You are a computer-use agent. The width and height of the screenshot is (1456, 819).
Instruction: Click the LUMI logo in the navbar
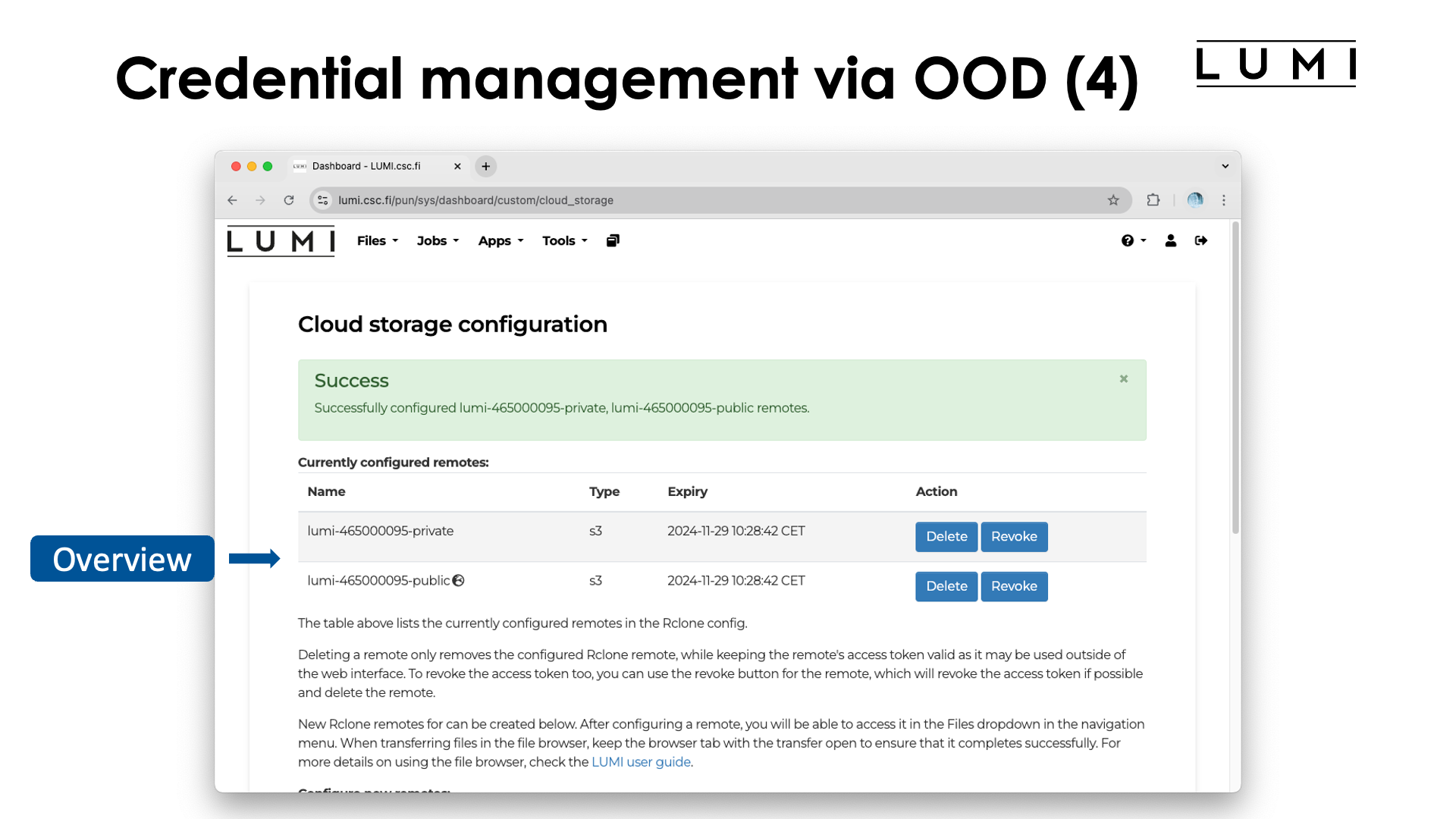[281, 241]
